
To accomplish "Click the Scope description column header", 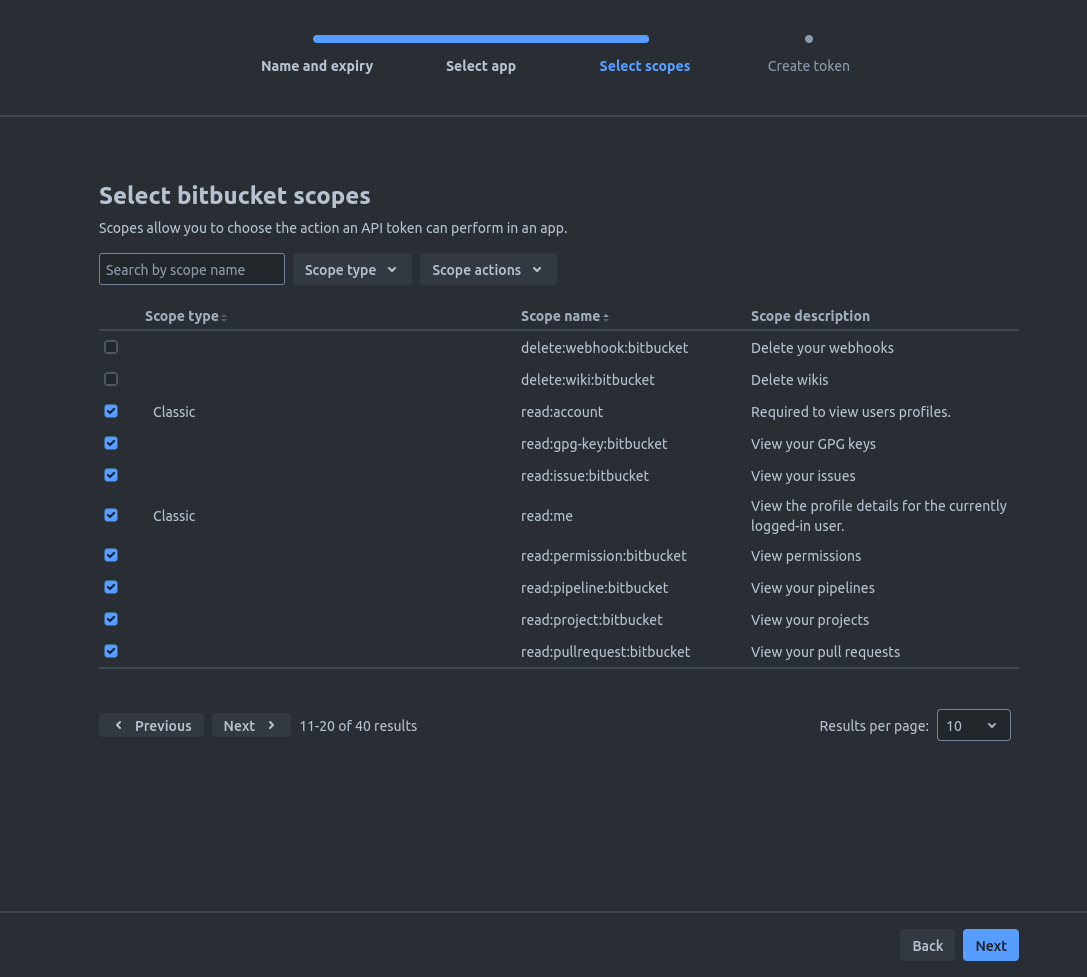I will [x=810, y=316].
